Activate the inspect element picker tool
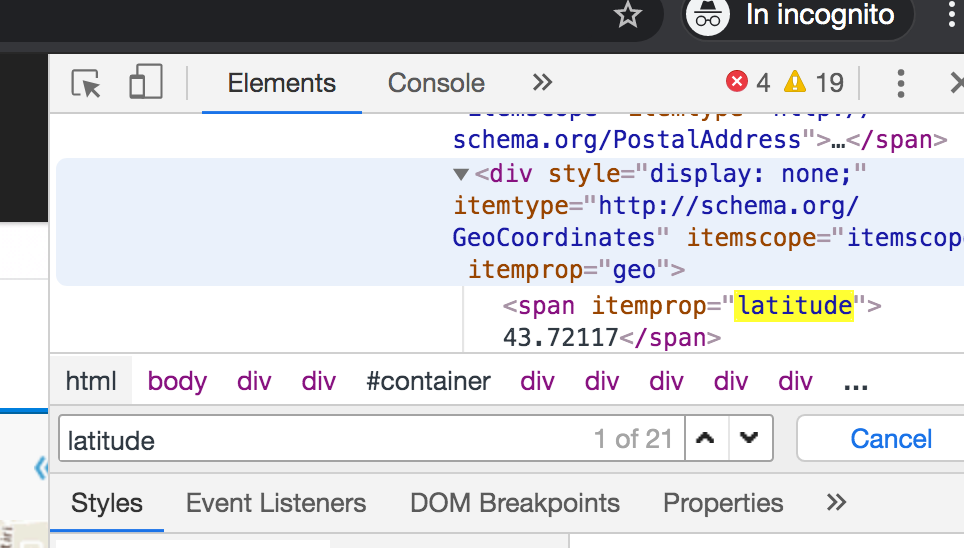Image resolution: width=964 pixels, height=548 pixels. (87, 83)
